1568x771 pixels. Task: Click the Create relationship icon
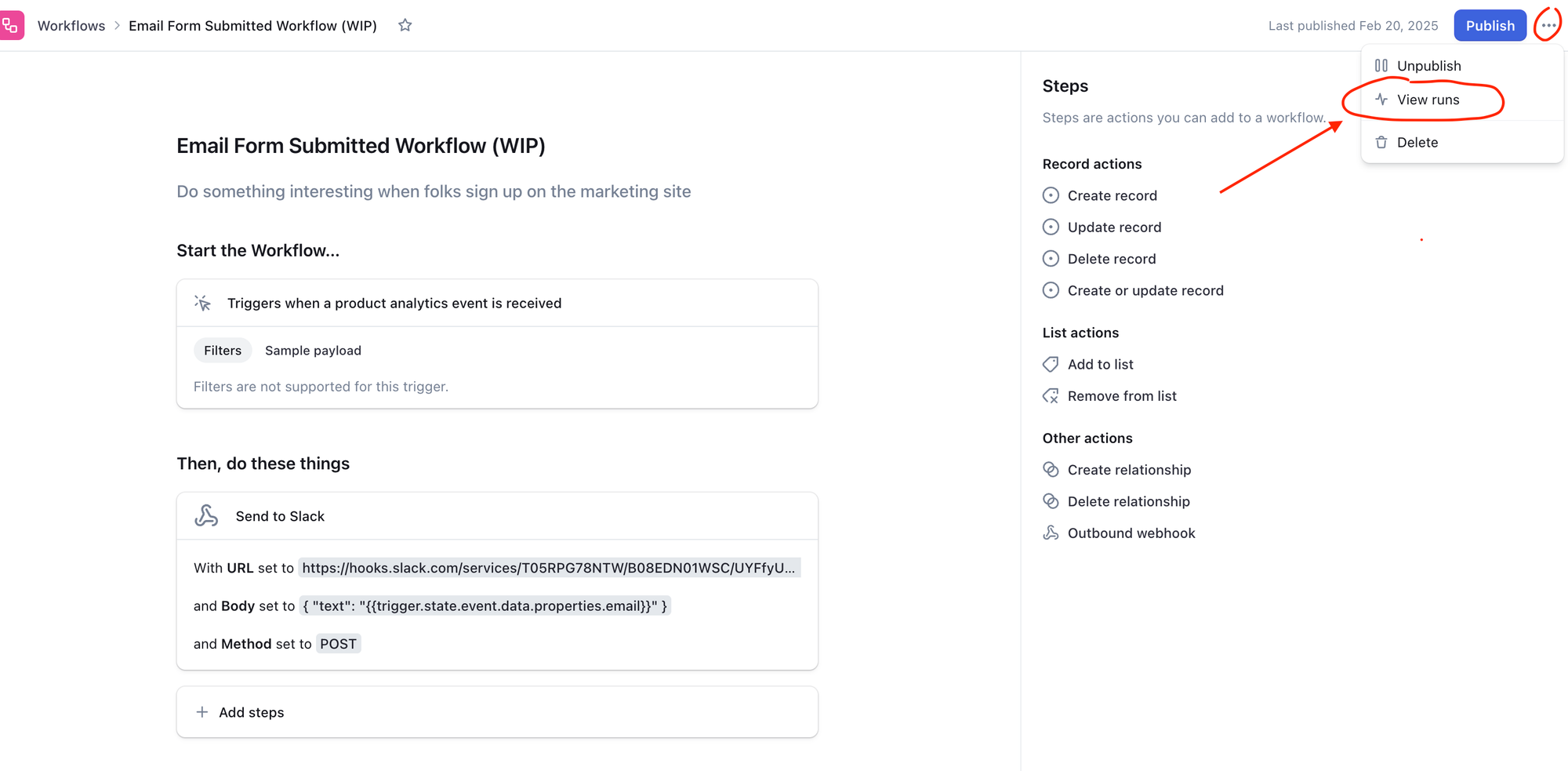[1051, 470]
